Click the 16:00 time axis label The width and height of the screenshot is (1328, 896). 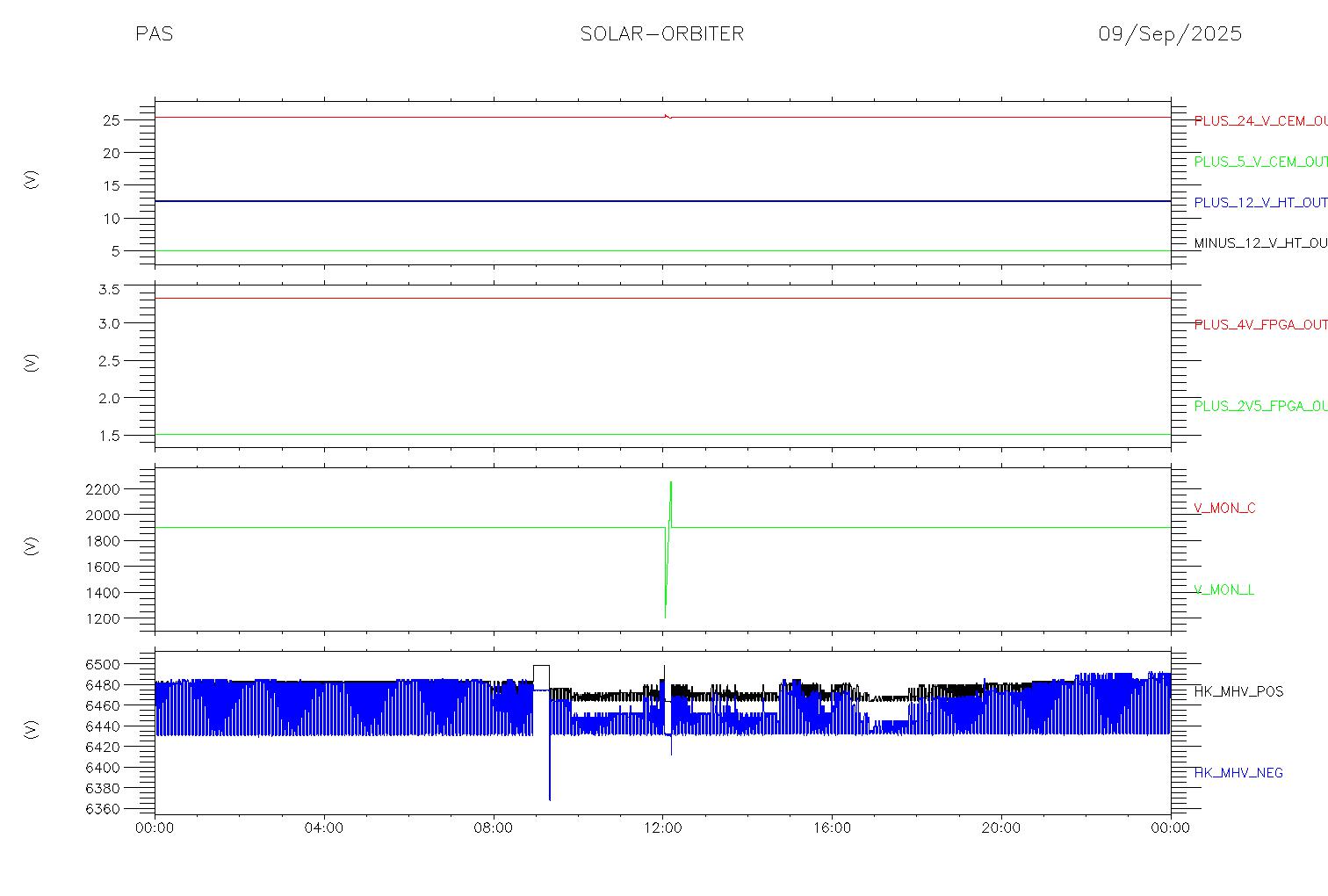pyautogui.click(x=832, y=827)
